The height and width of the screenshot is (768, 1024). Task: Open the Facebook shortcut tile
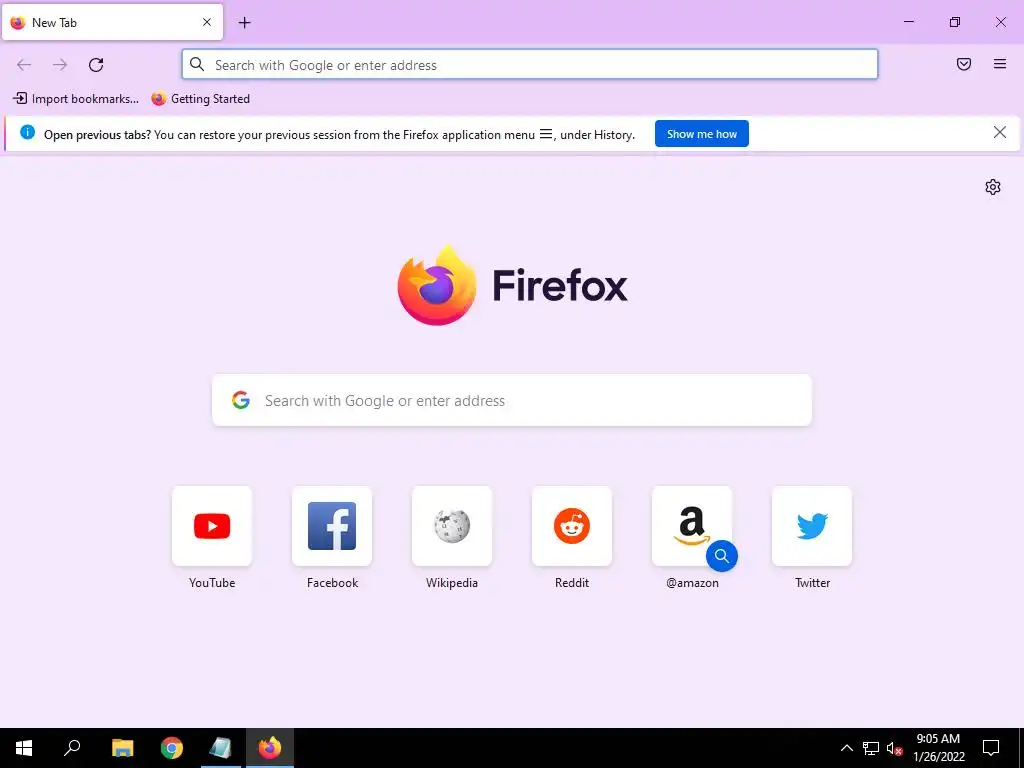click(x=332, y=526)
